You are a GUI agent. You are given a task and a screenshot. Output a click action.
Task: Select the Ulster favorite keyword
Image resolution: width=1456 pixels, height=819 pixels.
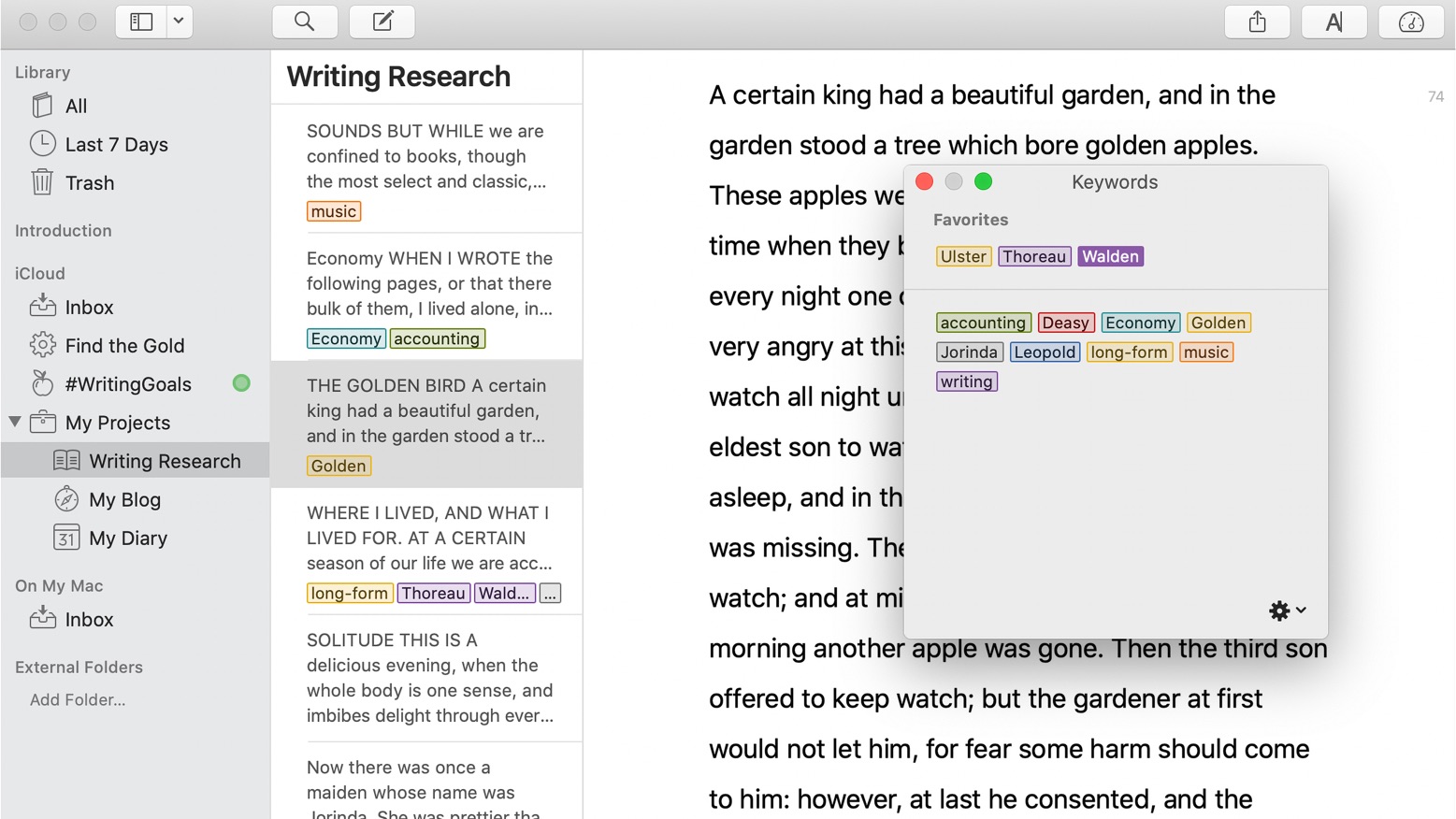[963, 256]
